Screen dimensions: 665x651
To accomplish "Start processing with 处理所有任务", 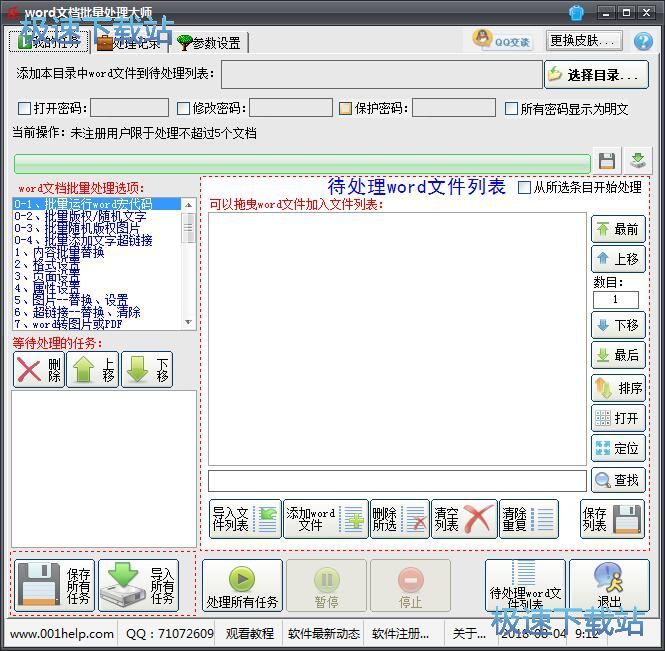I will pos(242,586).
